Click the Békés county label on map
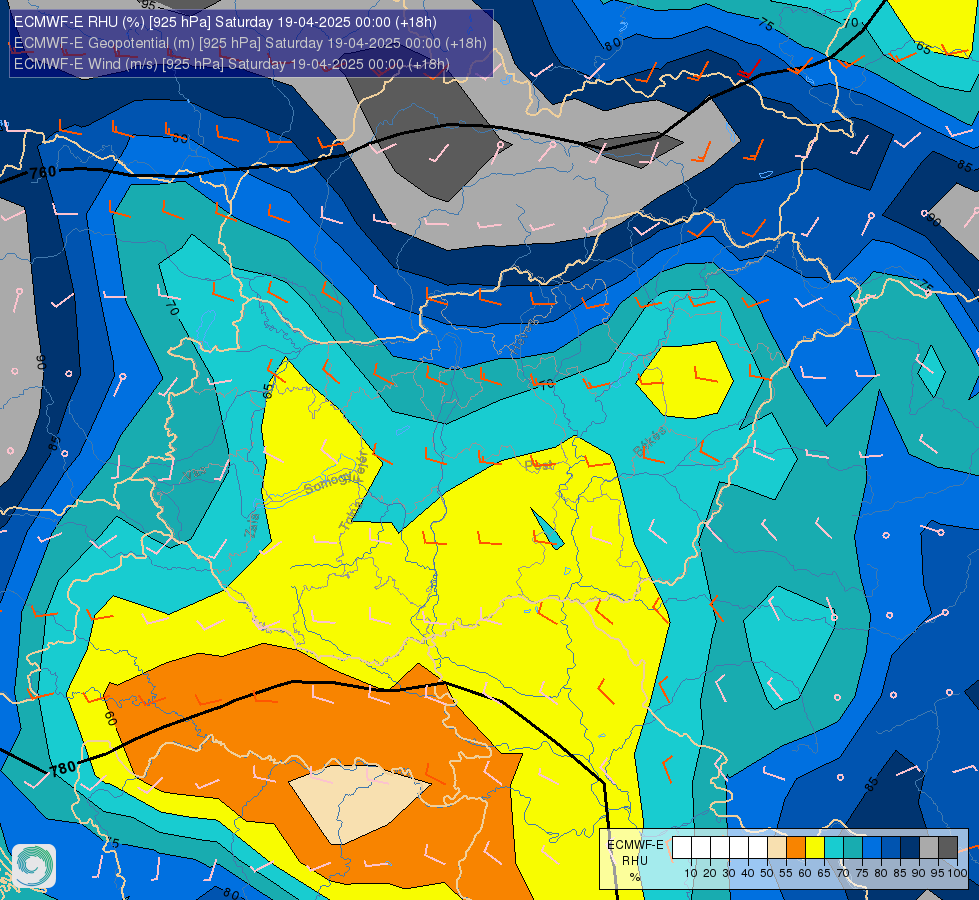 tap(649, 441)
